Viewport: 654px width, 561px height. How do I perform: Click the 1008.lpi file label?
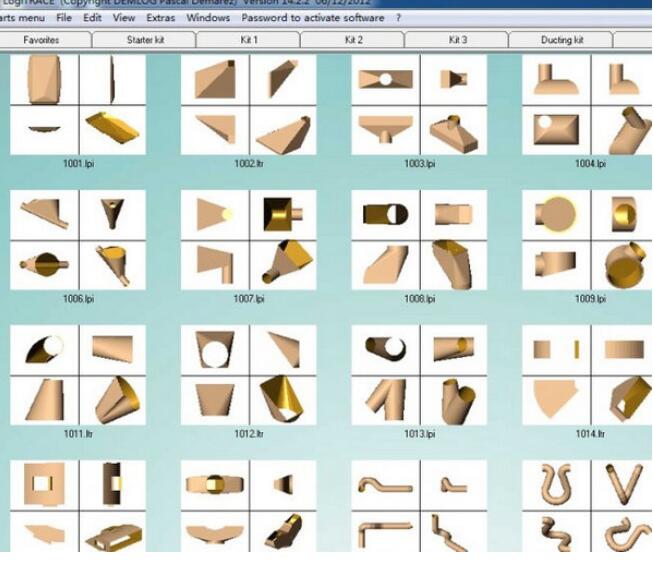point(420,299)
